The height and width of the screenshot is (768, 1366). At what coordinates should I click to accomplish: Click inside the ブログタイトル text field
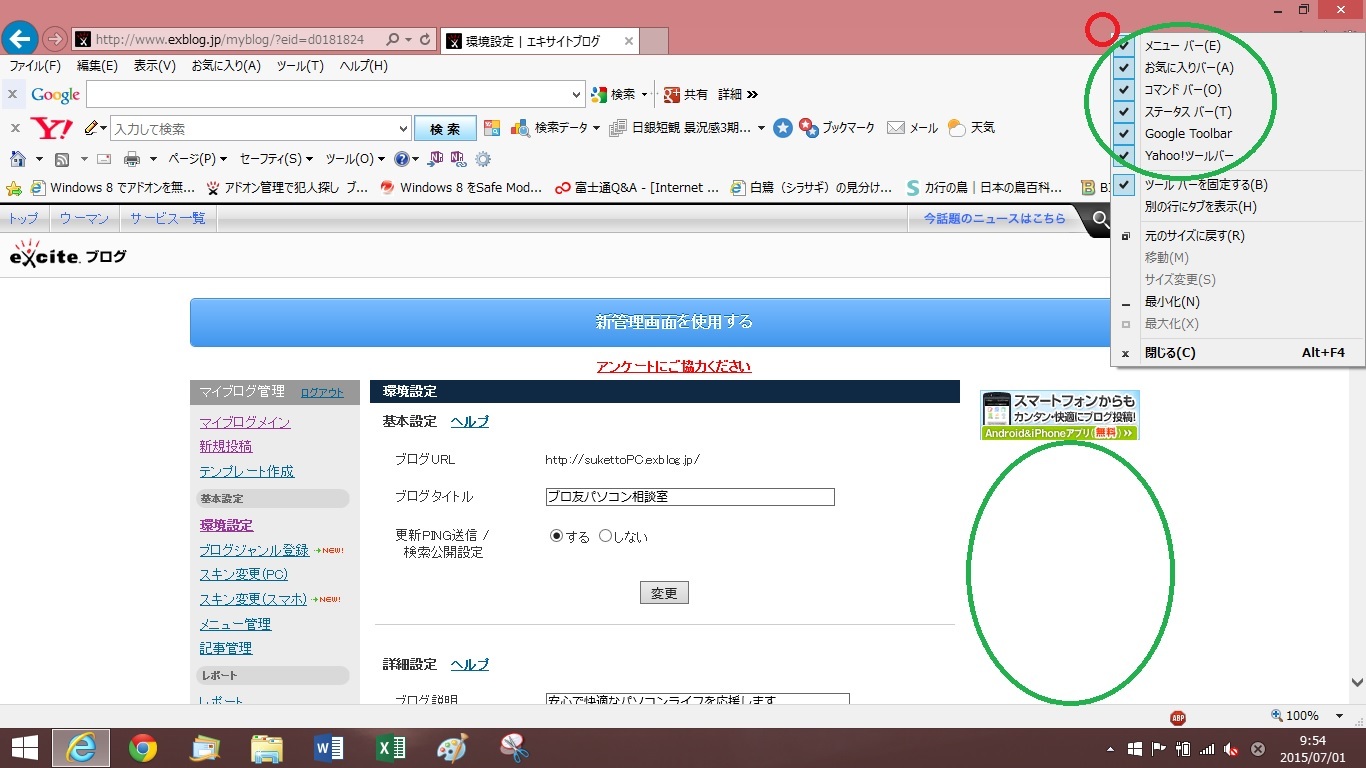[x=688, y=496]
